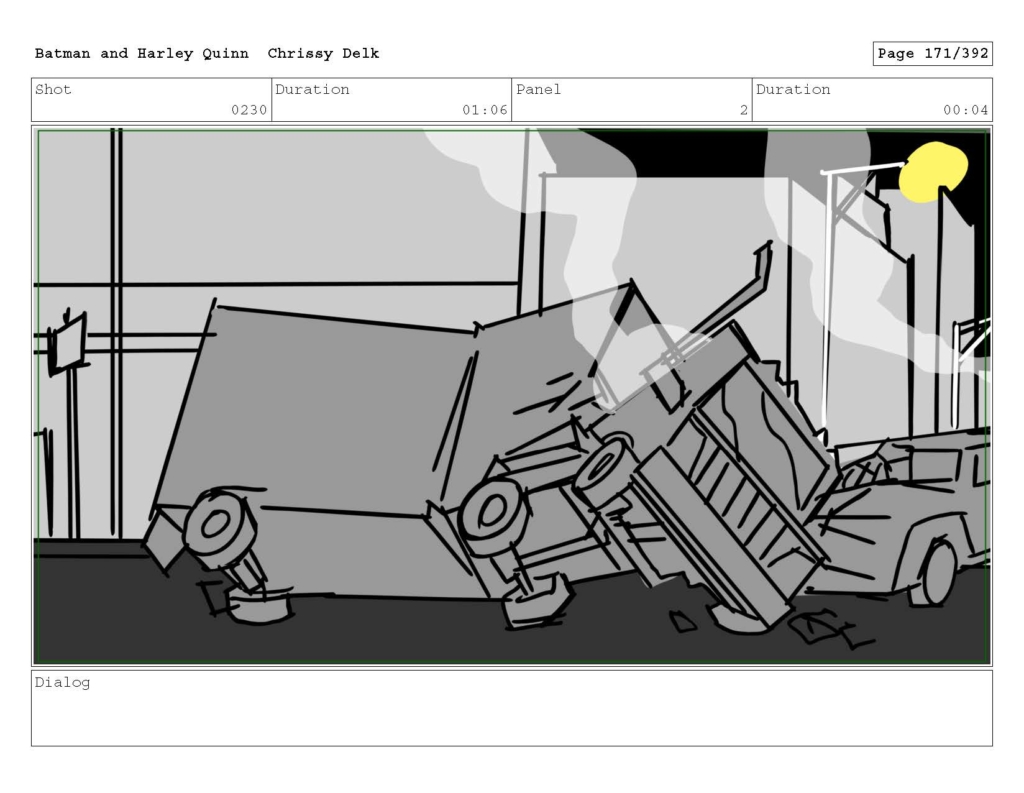This screenshot has width=1024, height=793.
Task: Select the panel number value "2"
Action: [744, 110]
